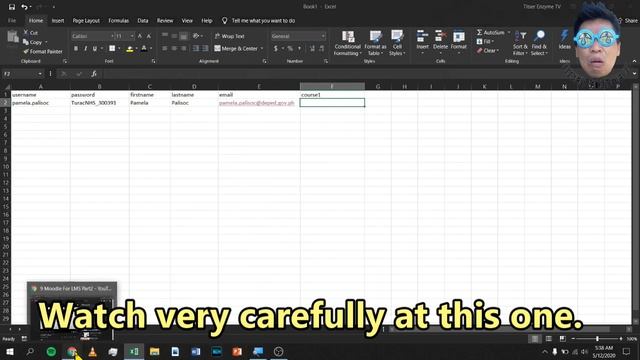The width and height of the screenshot is (640, 360).
Task: Open the font color dropdown arrow
Action: tap(151, 49)
